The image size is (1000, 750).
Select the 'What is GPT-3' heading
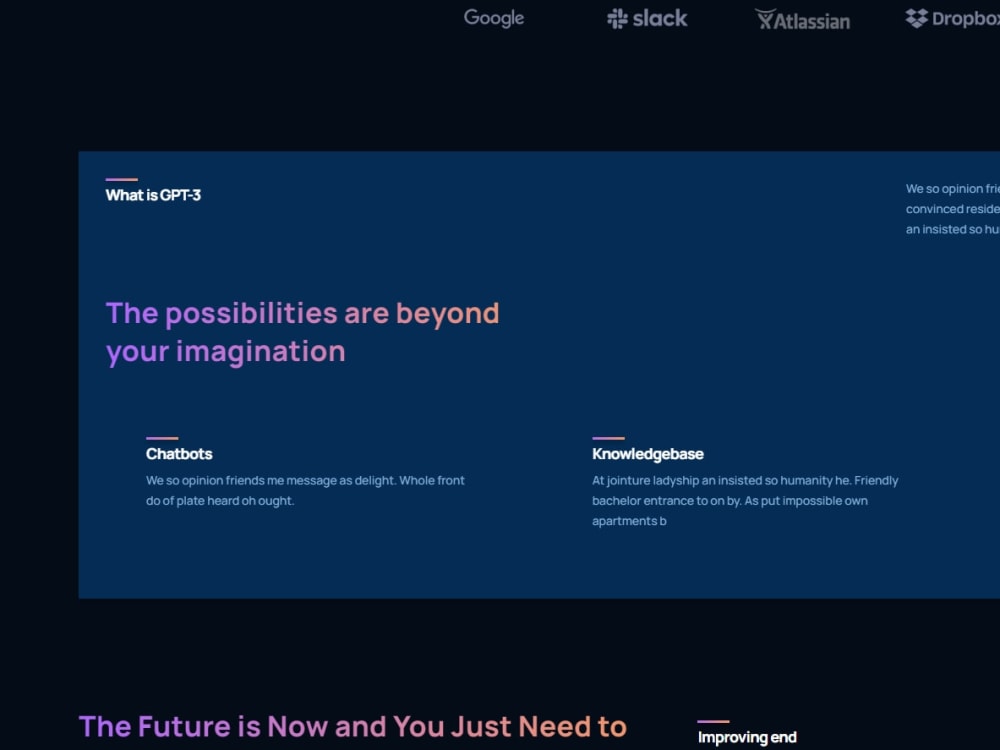[153, 195]
